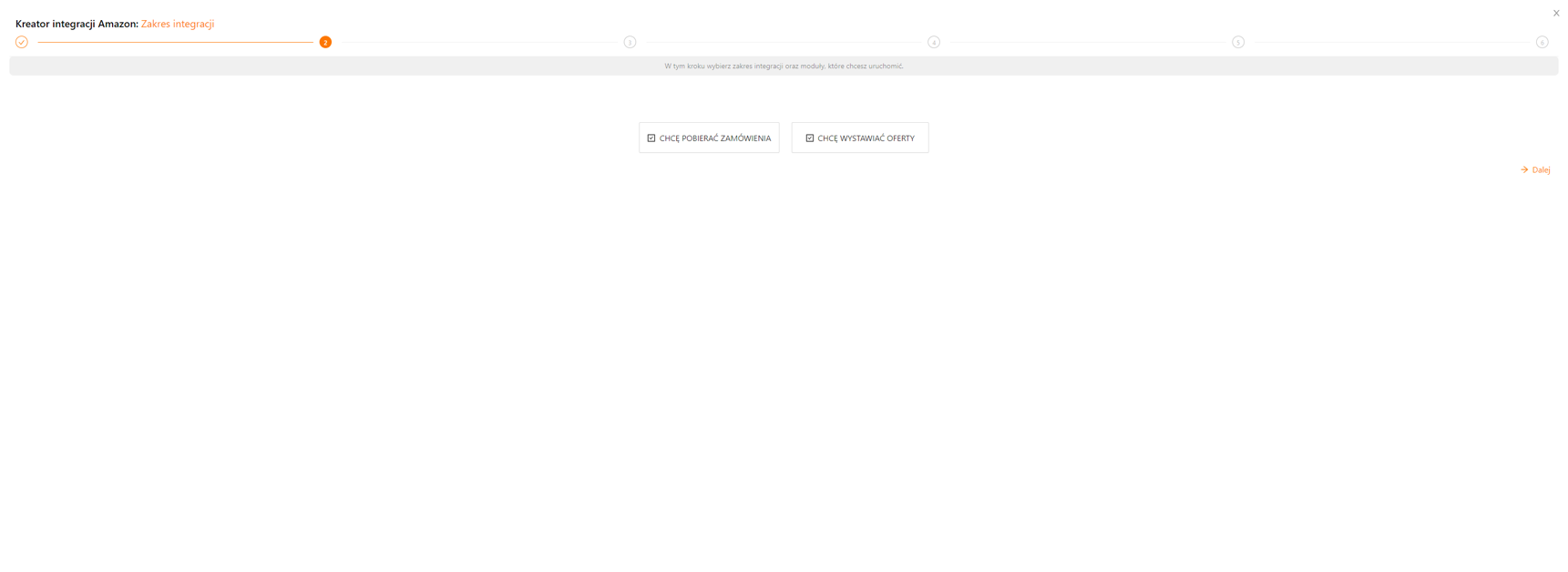The image size is (1568, 572).
Task: Proceed with the Dalej link
Action: coord(1542,170)
